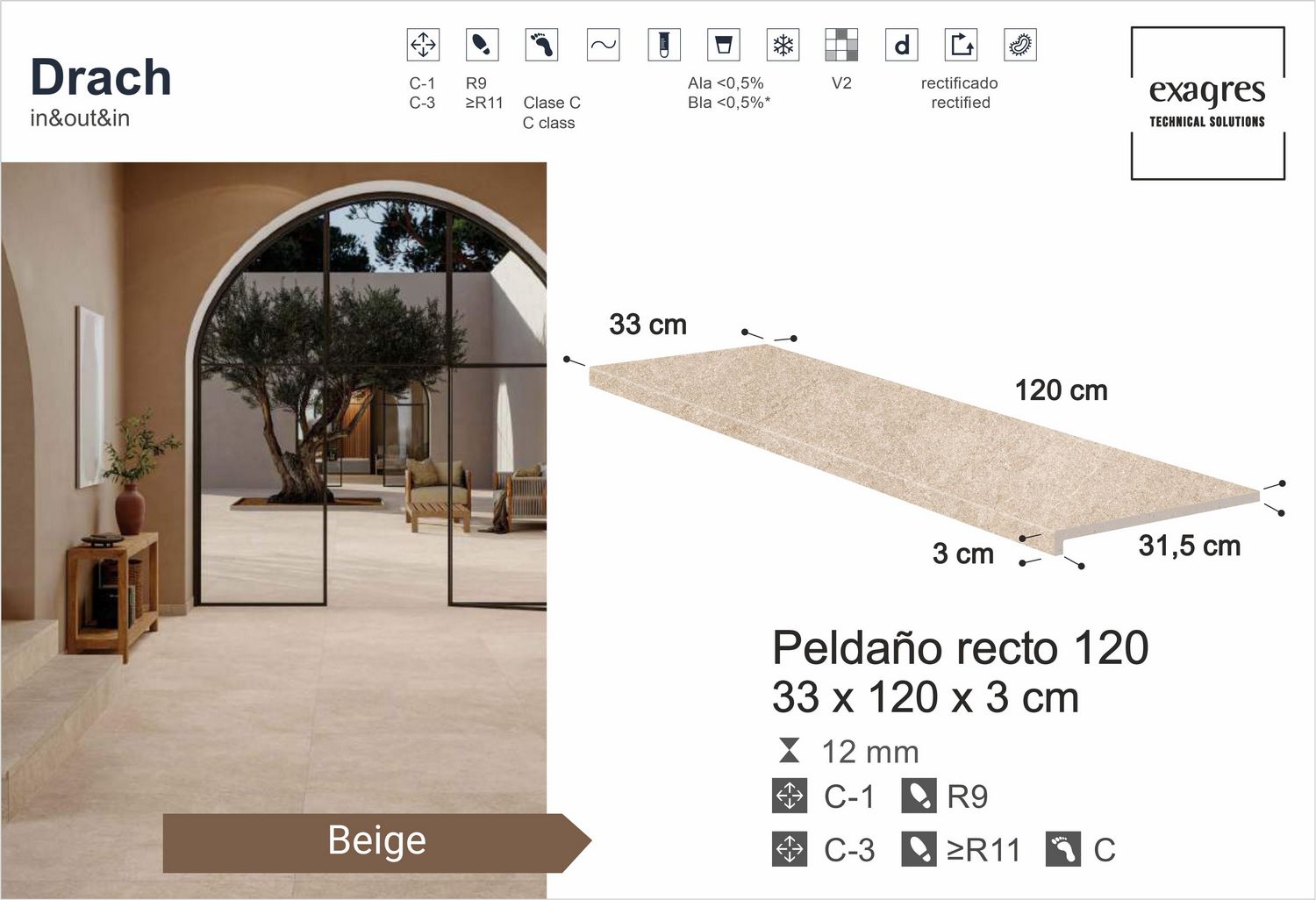Click the exagres Technical Solutions logo
The height and width of the screenshot is (900, 1316).
pyautogui.click(x=1207, y=104)
